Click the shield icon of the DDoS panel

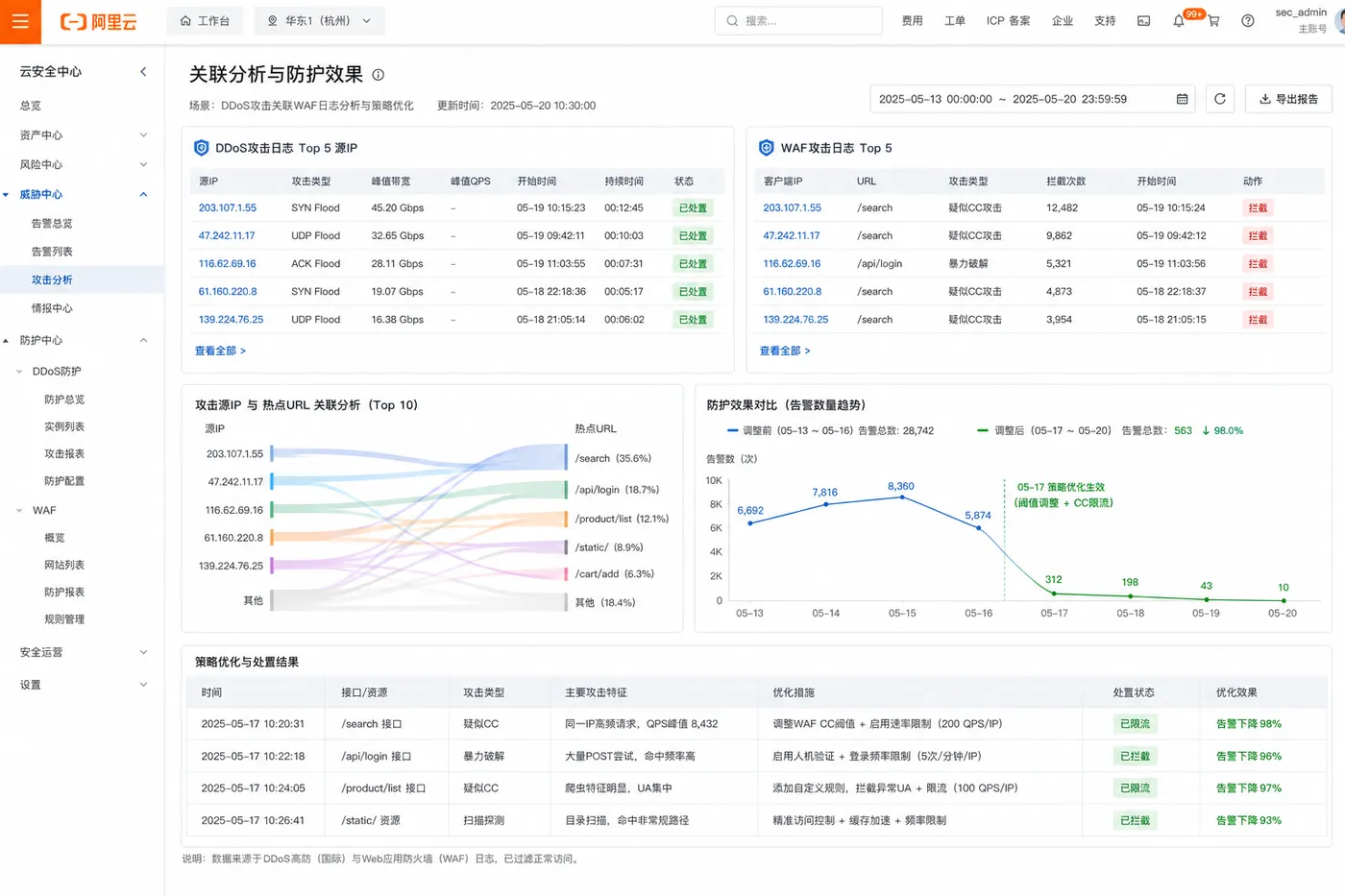coord(202,148)
